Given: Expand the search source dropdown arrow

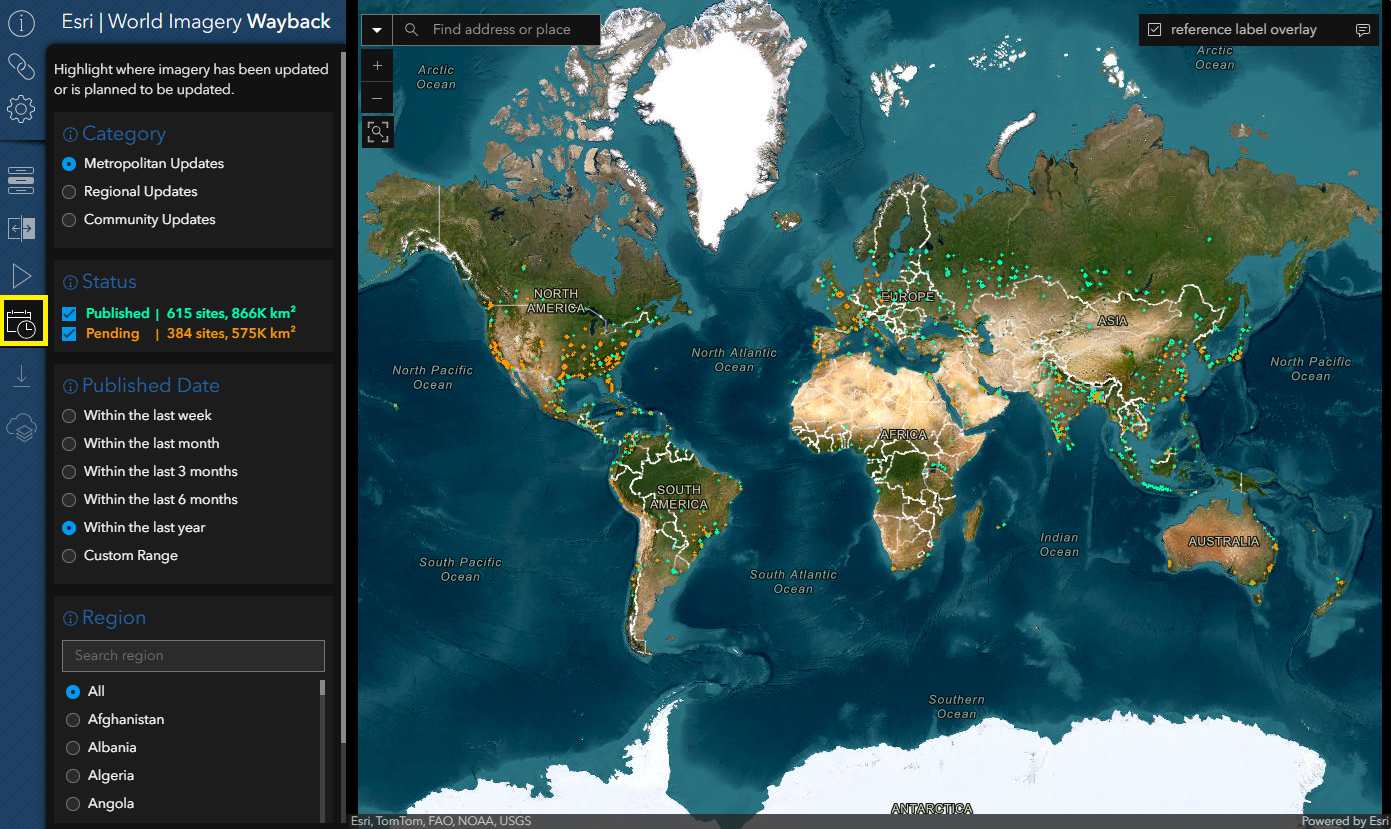Looking at the screenshot, I should [377, 30].
